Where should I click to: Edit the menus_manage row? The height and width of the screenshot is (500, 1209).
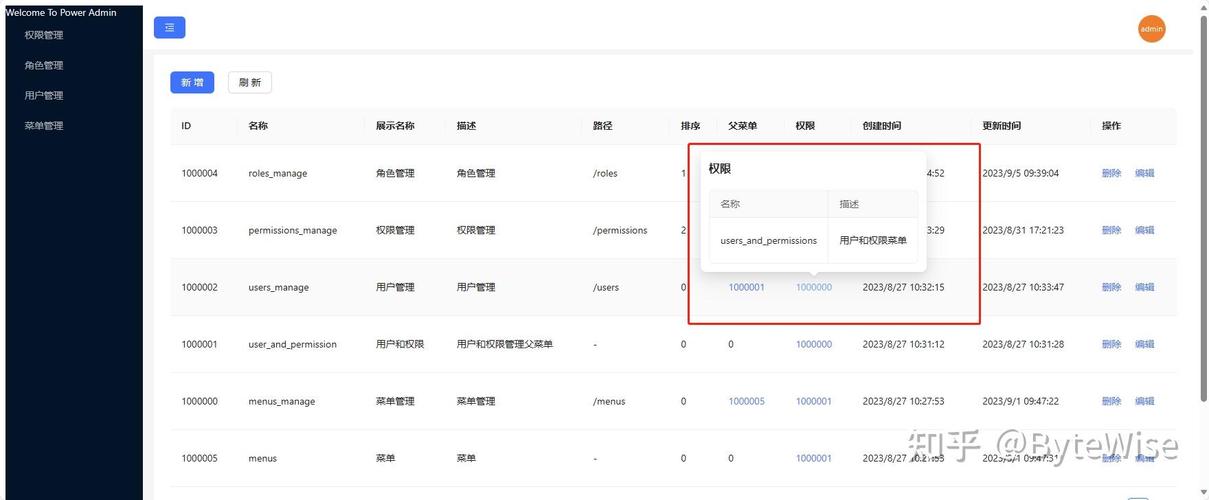pyautogui.click(x=1144, y=401)
